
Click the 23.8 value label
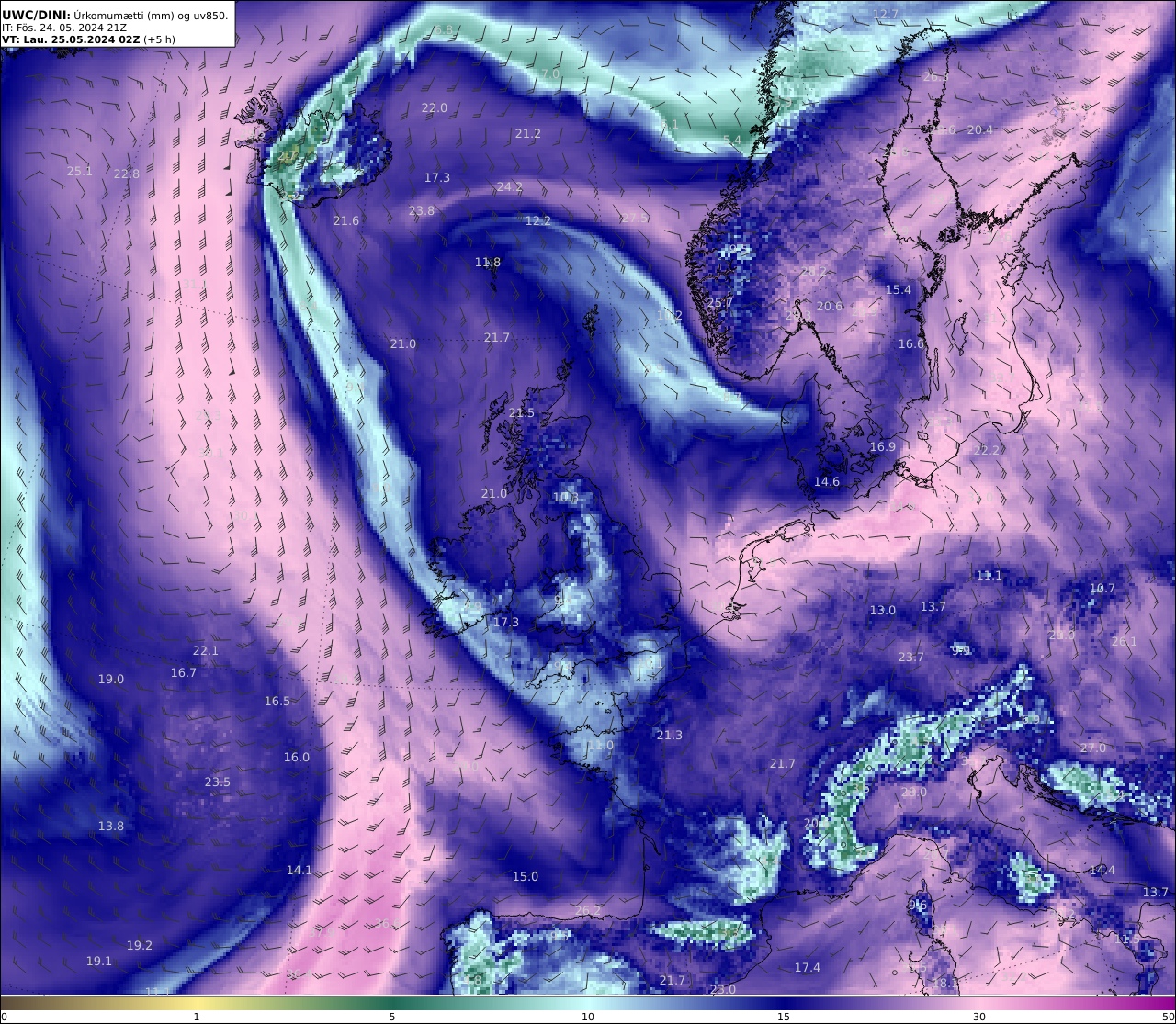point(422,210)
